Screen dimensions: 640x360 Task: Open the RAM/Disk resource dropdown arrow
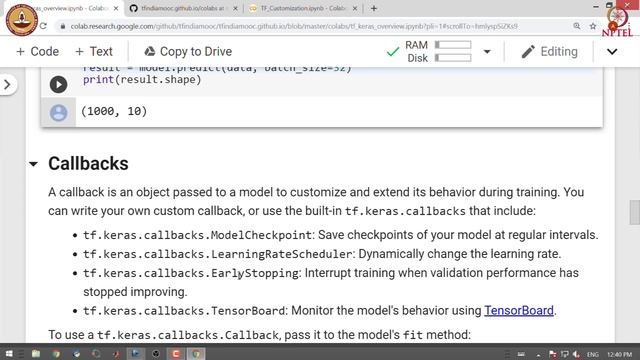(x=487, y=52)
